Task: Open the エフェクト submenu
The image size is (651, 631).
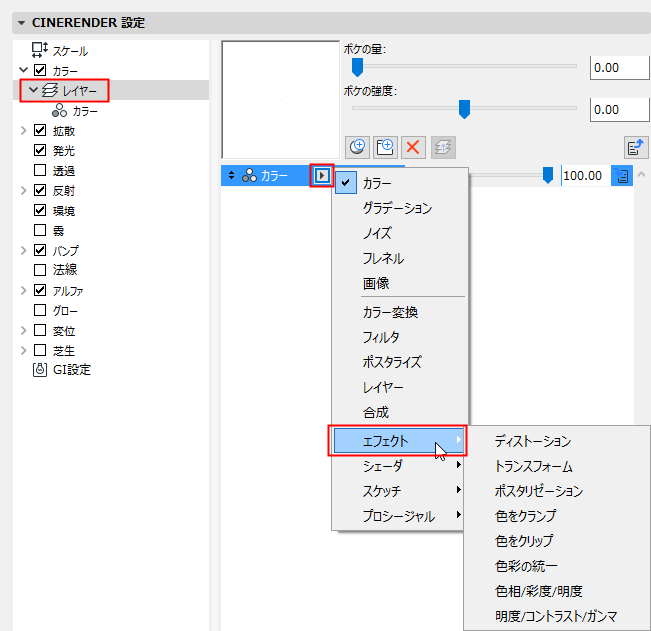Action: tap(399, 440)
